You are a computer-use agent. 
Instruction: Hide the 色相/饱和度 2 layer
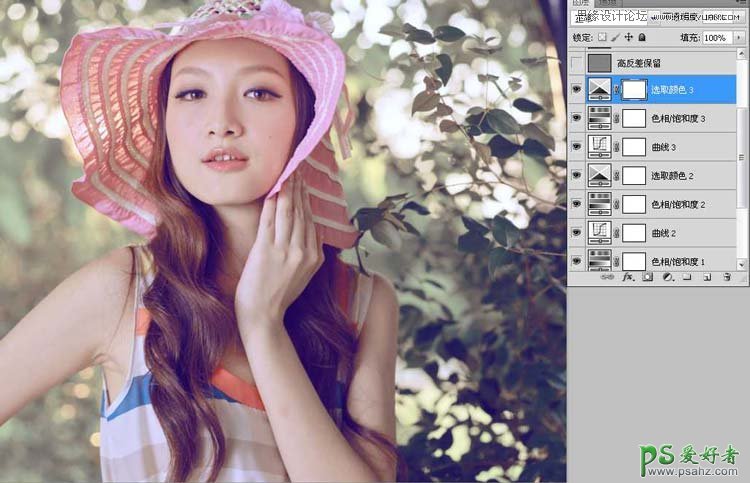pyautogui.click(x=576, y=204)
